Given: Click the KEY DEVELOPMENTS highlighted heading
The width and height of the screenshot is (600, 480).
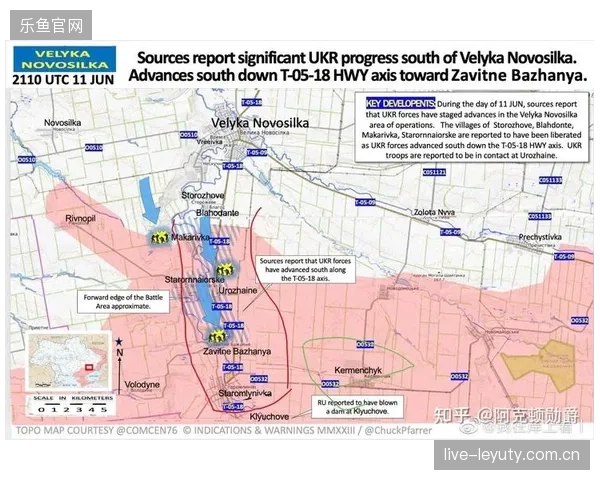Looking at the screenshot, I should (400, 103).
